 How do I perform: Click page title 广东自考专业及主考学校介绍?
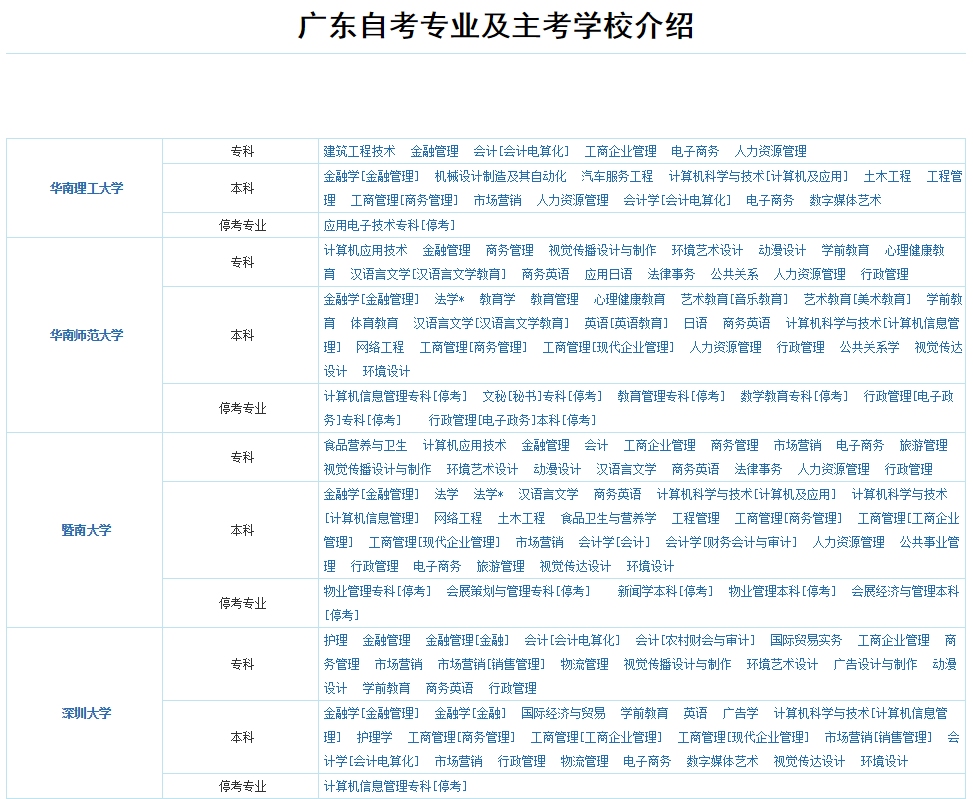pos(495,25)
